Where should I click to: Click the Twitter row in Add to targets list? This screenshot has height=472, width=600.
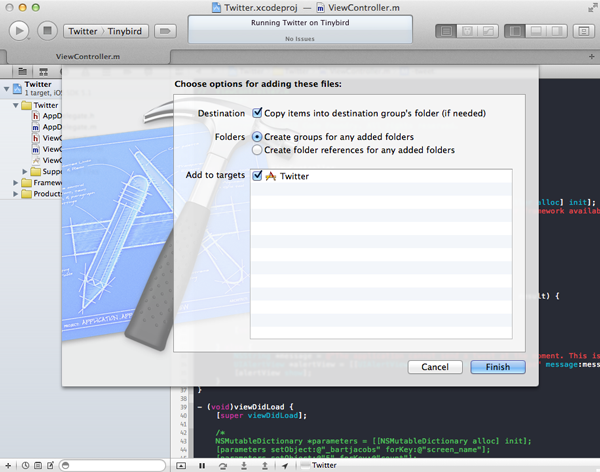pos(381,176)
